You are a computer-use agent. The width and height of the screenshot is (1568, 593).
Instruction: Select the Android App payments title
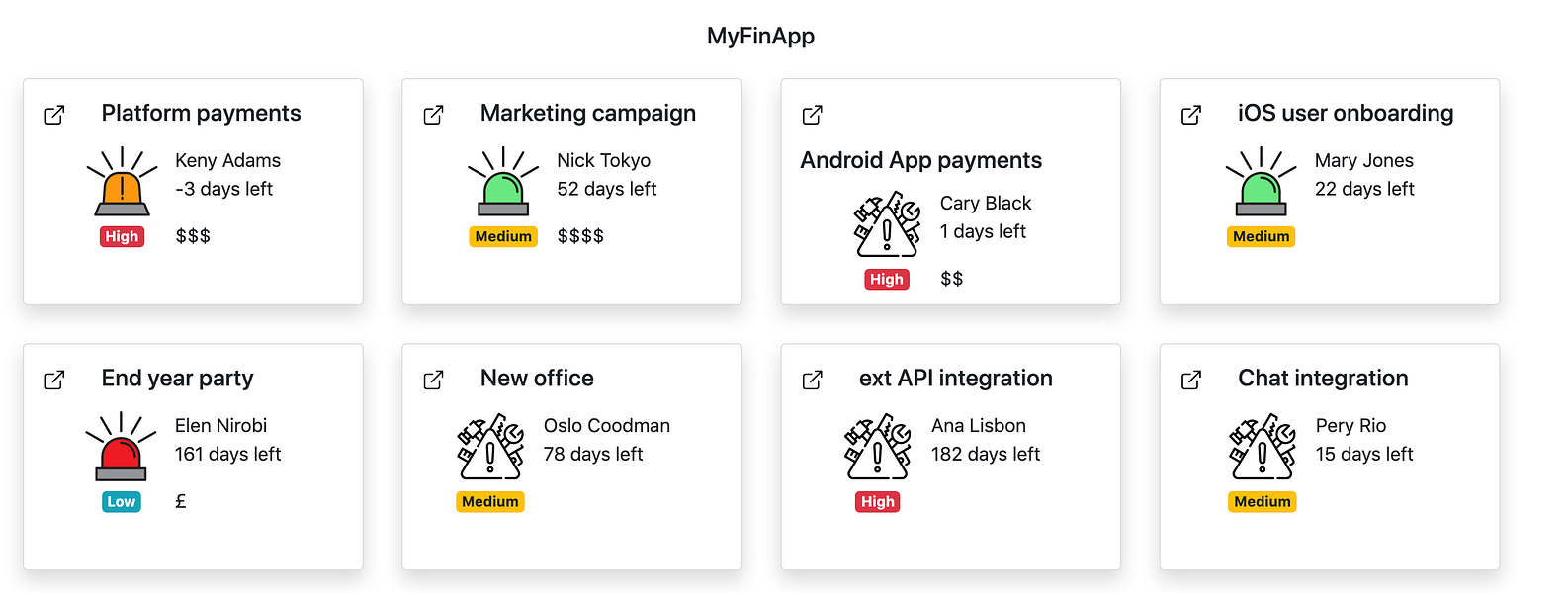(x=921, y=160)
